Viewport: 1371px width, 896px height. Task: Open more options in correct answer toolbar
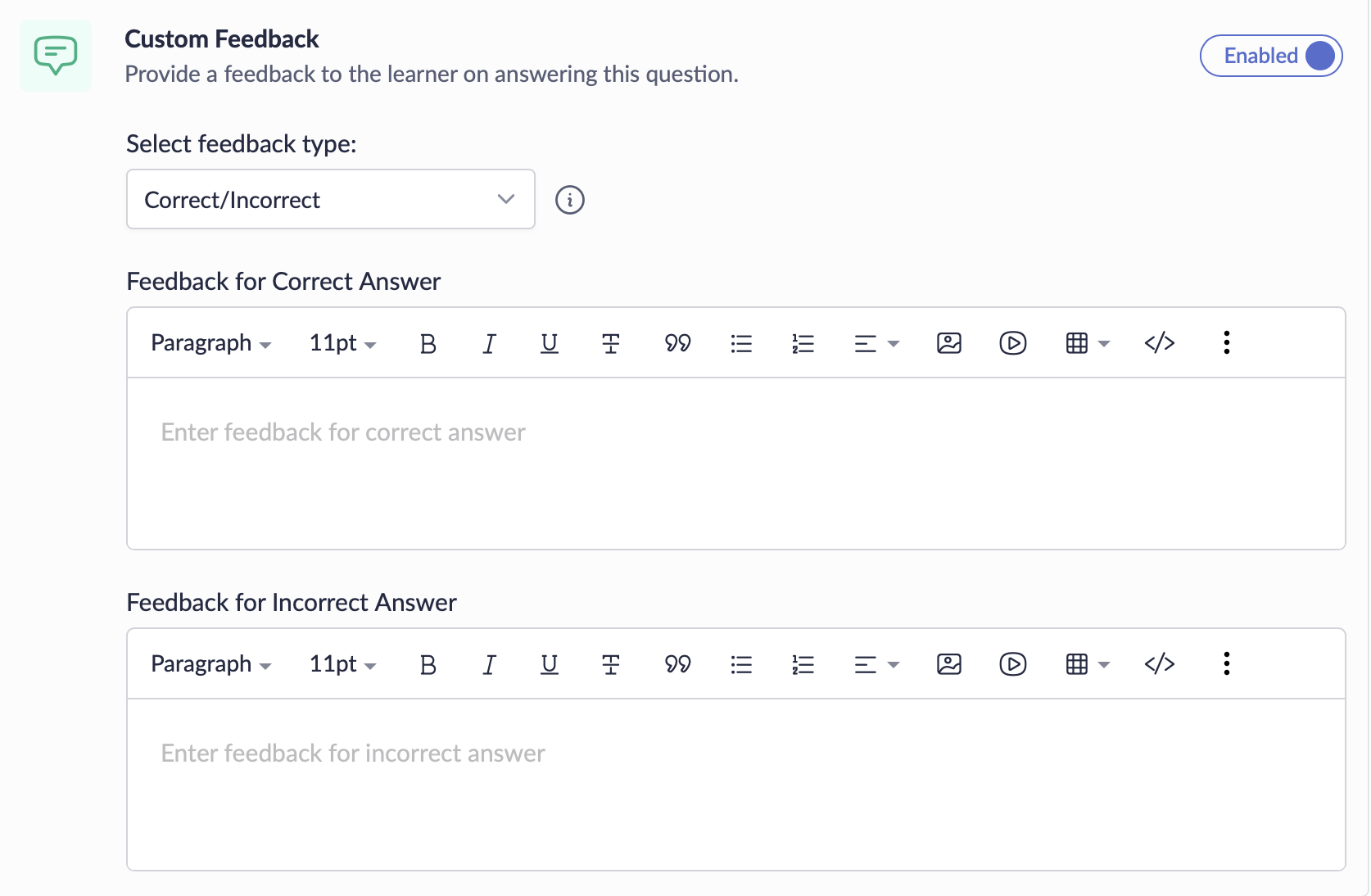click(1226, 343)
